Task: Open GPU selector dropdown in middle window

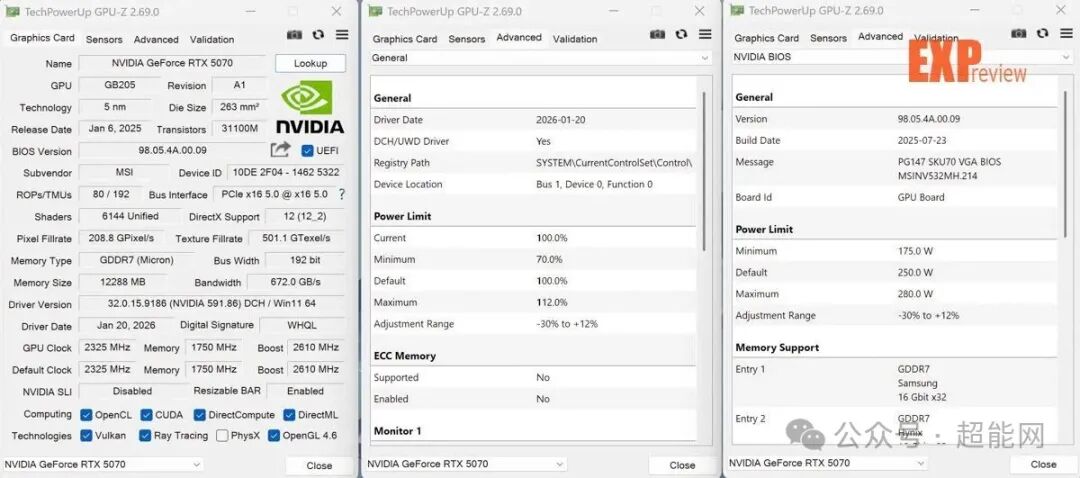Action: (x=466, y=464)
